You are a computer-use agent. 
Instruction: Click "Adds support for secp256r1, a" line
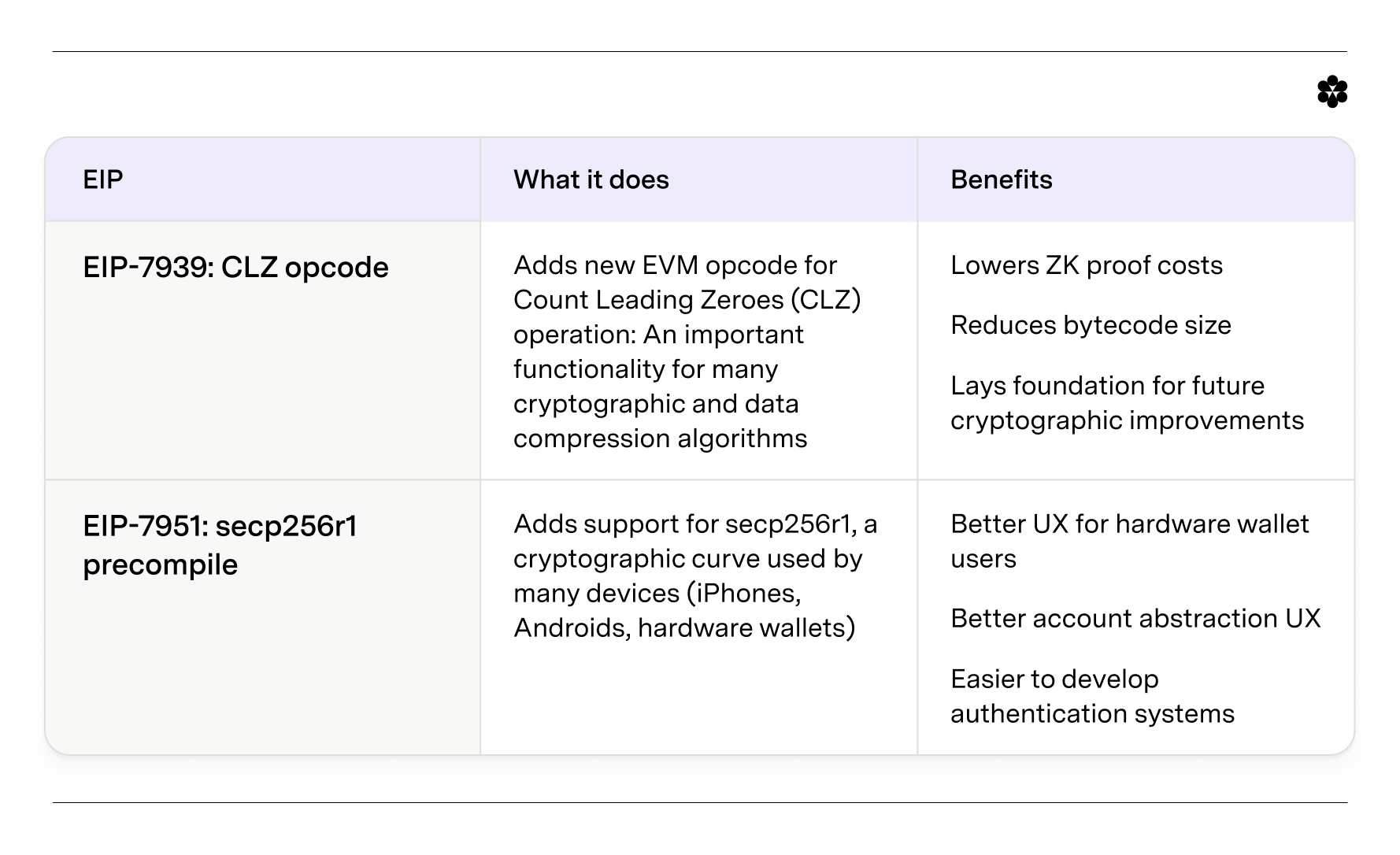click(694, 524)
